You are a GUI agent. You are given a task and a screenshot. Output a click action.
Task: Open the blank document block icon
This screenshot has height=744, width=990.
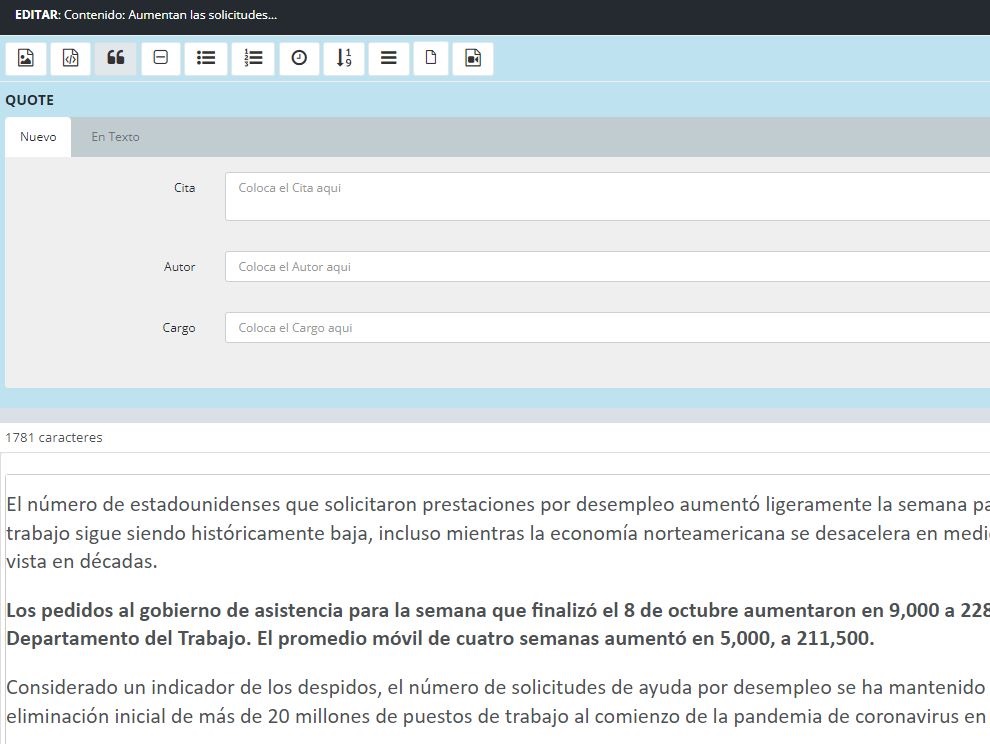(430, 58)
